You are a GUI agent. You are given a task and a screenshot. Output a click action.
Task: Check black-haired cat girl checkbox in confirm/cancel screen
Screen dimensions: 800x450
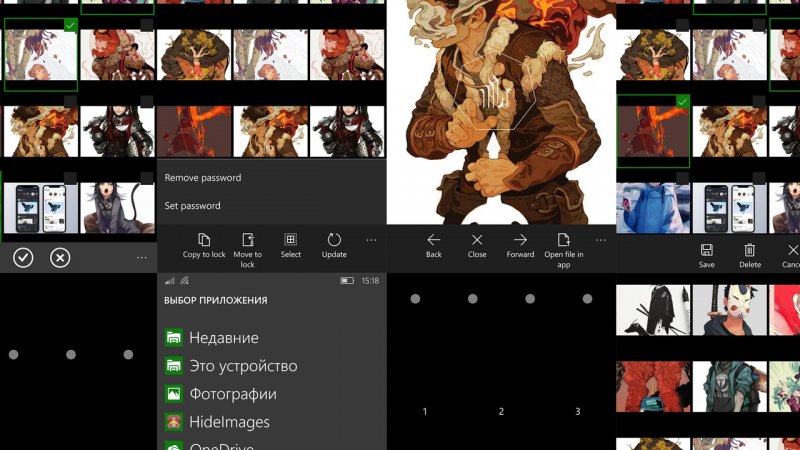tap(147, 178)
